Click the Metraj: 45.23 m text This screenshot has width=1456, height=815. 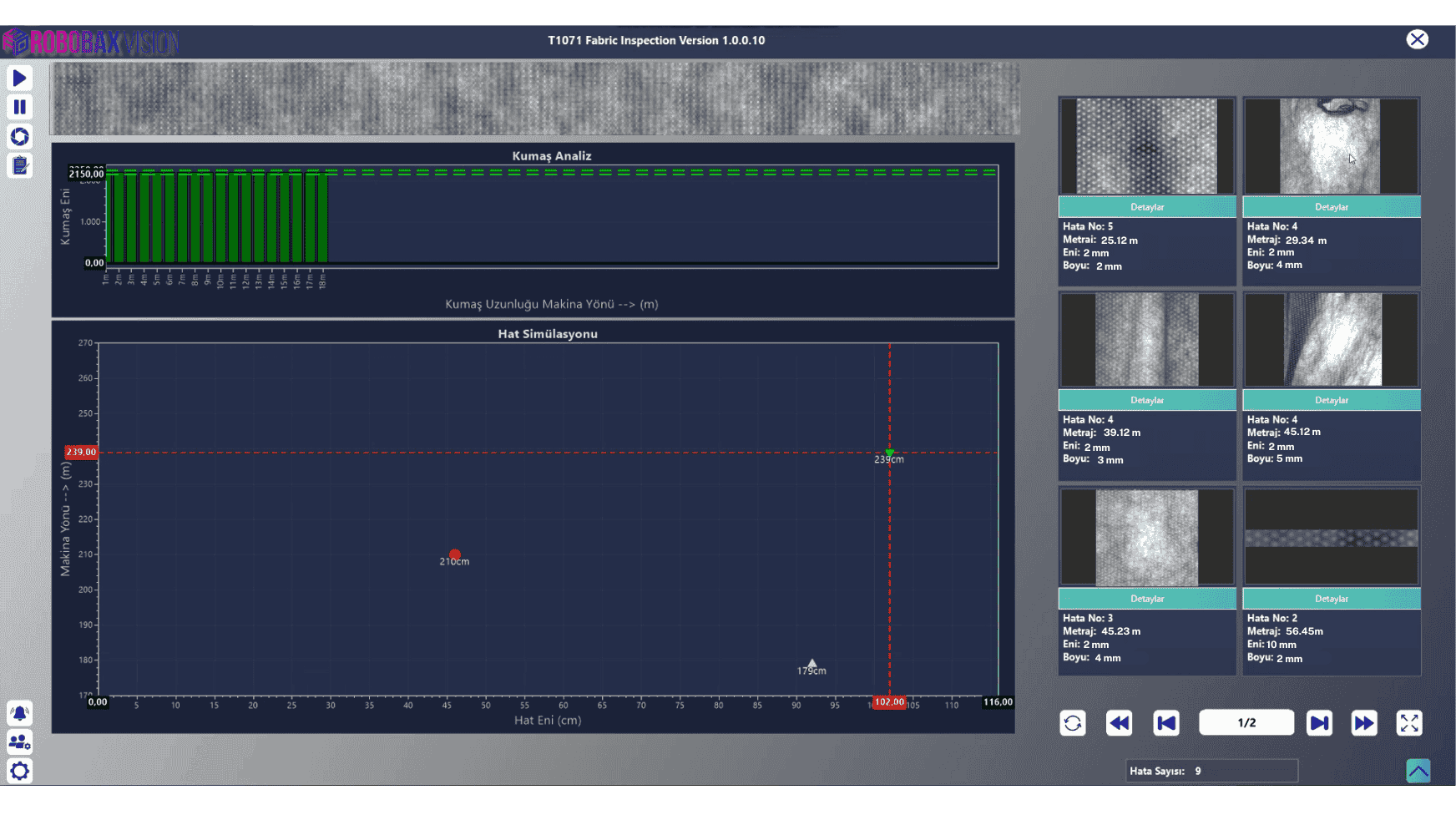1101,631
